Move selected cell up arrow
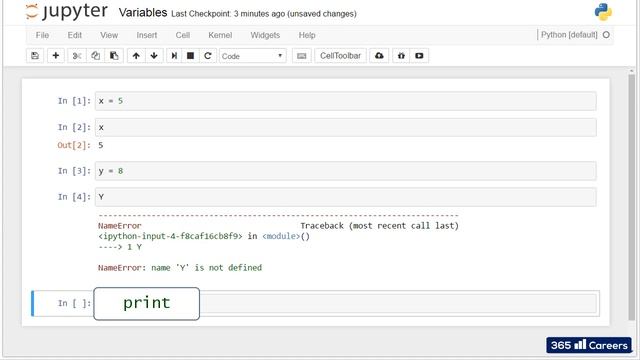 coord(136,56)
